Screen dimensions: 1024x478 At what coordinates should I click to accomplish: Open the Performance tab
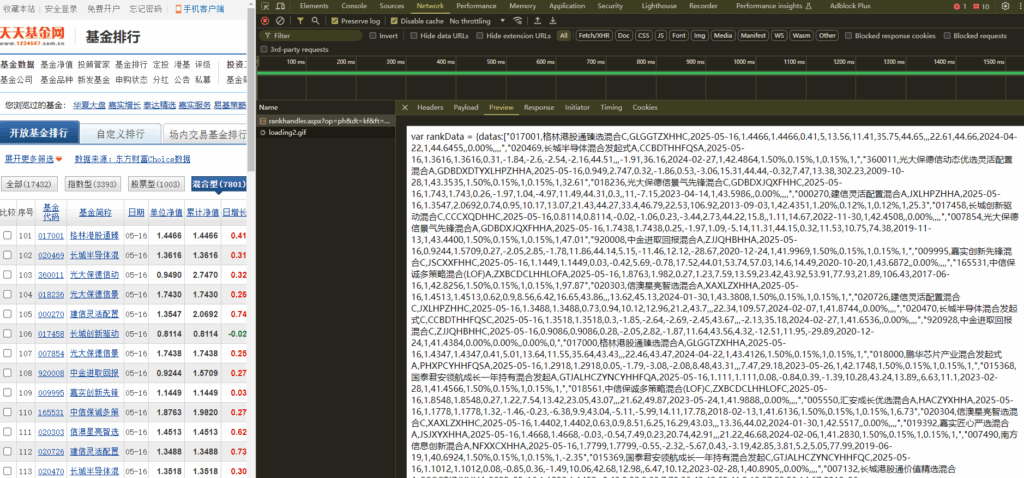pyautogui.click(x=476, y=6)
